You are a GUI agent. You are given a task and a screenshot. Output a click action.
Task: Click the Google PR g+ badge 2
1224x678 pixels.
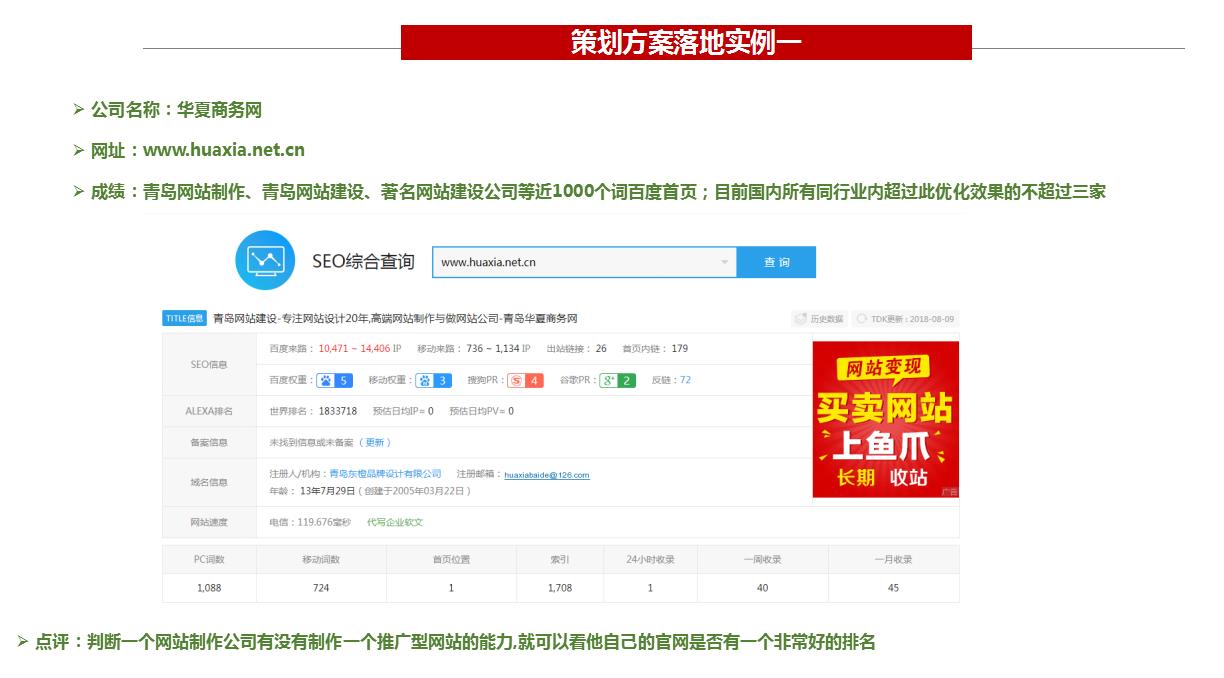[617, 380]
